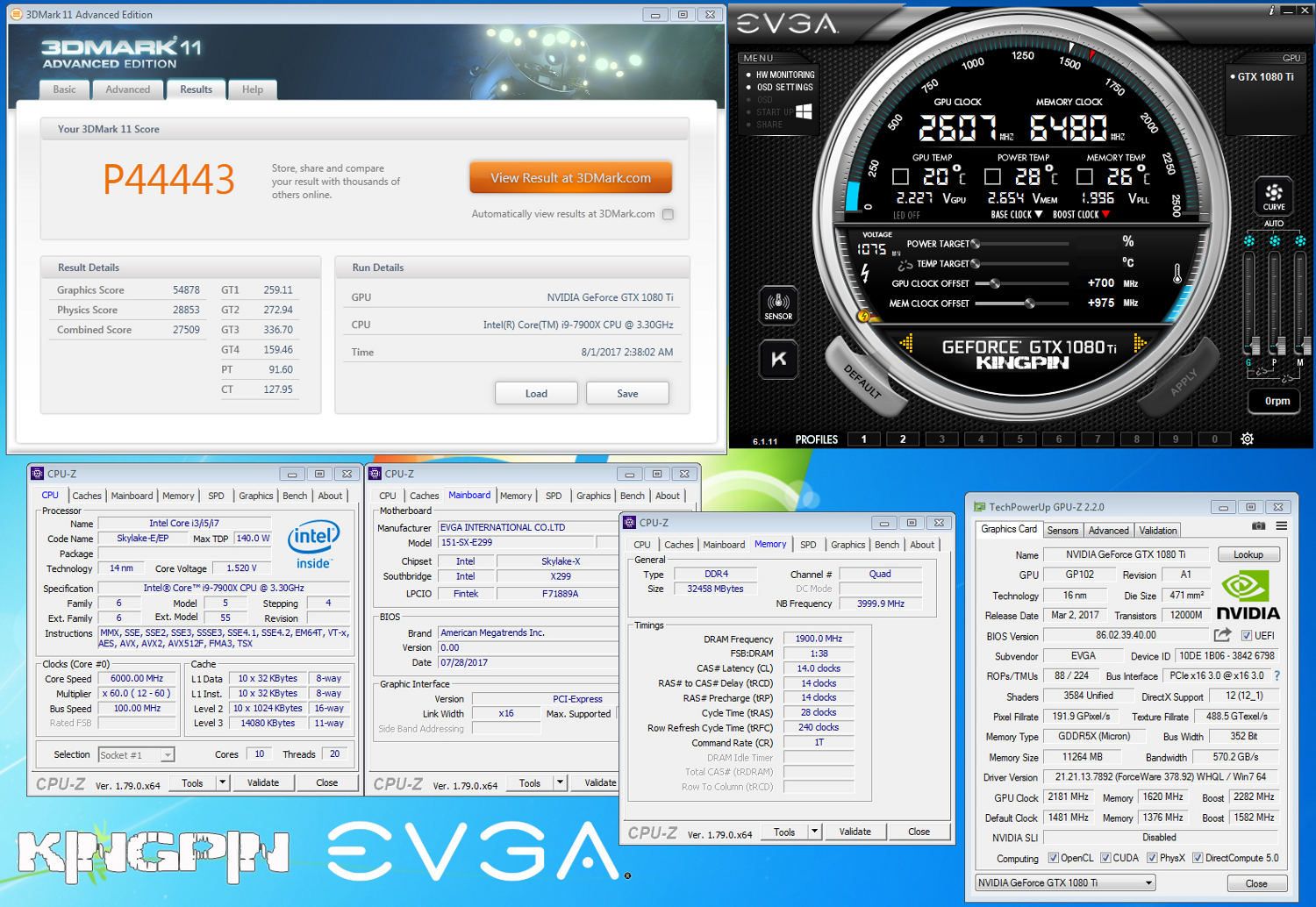Click the fan icon above the G slider

tap(1248, 240)
